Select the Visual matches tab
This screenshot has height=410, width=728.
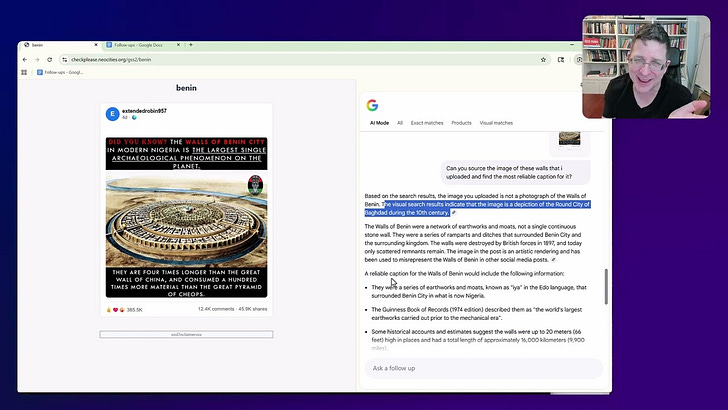tap(496, 123)
